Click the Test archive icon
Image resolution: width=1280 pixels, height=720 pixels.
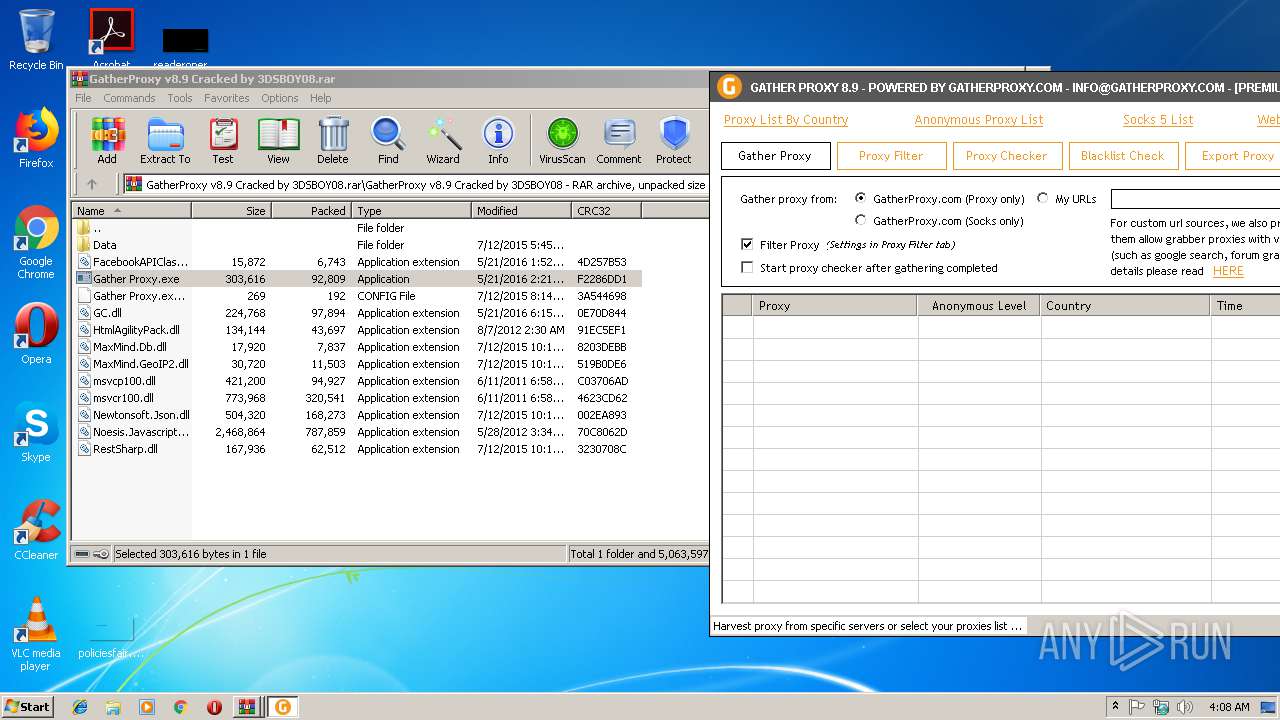[223, 141]
